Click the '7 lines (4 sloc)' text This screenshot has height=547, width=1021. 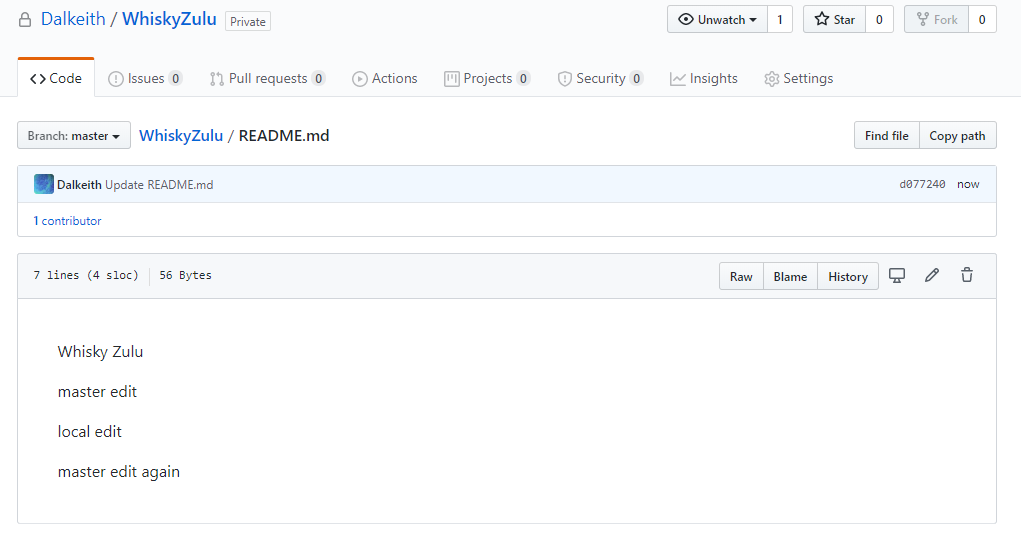point(86,275)
